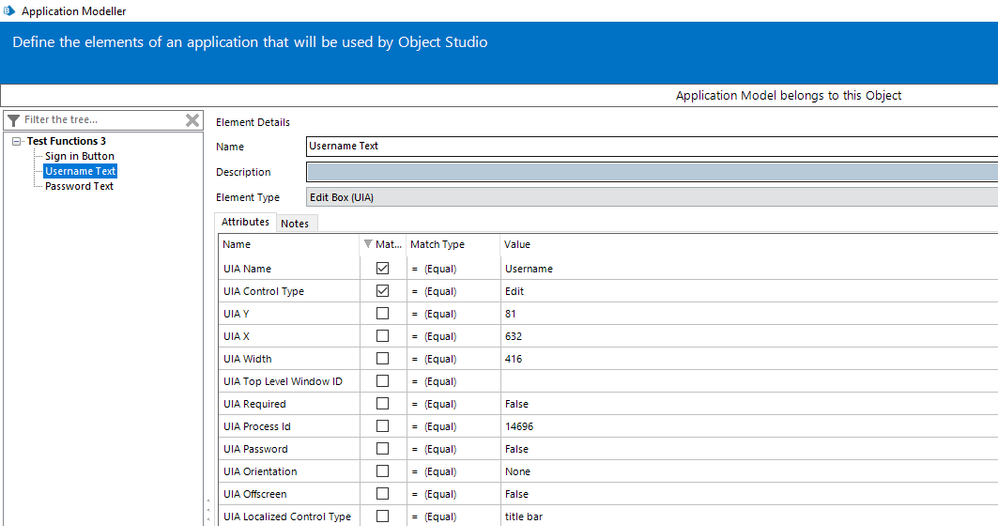Screen dimensions: 998x526
Task: Clear the tree filter with X icon
Action: tap(192, 120)
